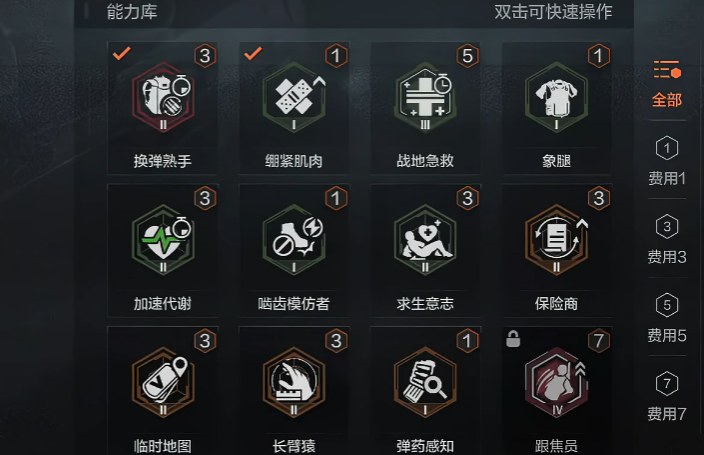This screenshot has width=704, height=455.
Task: Choose the 长臂猿 hand ability icon
Action: [x=294, y=382]
